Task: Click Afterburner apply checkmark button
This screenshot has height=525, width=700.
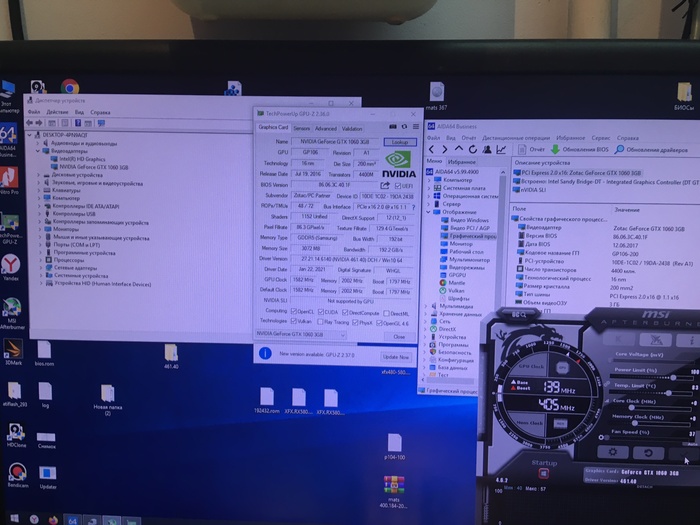Action: click(x=684, y=454)
